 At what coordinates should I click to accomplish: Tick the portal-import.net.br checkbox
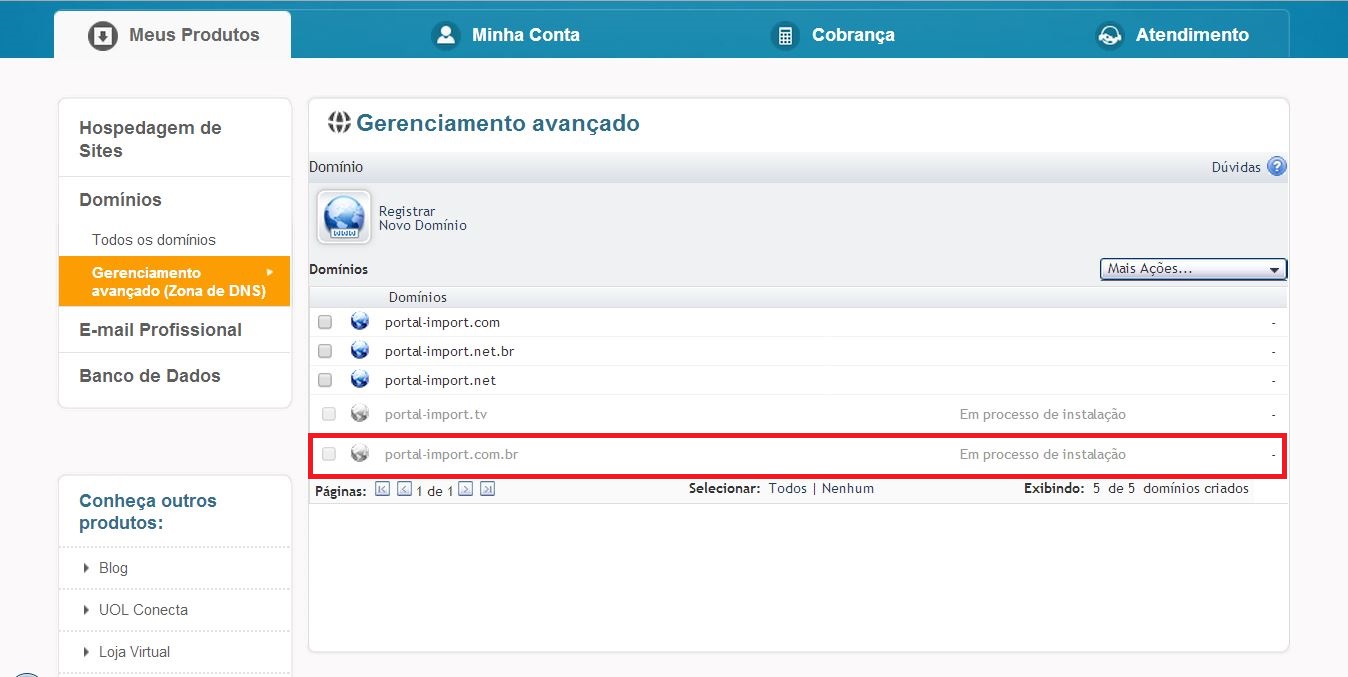(325, 351)
